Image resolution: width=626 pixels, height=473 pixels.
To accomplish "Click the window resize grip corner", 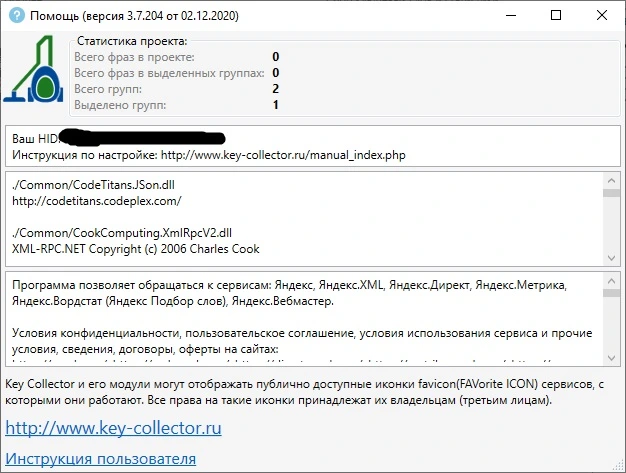I will pos(618,465).
